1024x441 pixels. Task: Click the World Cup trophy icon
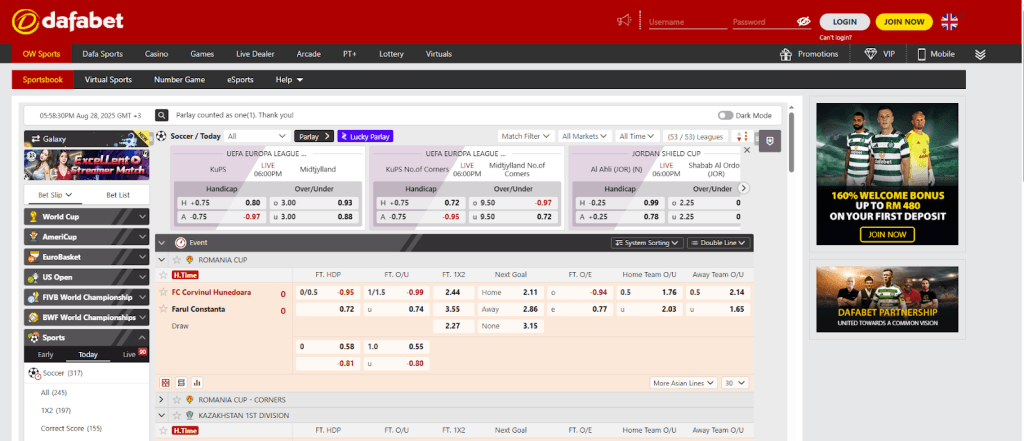(x=33, y=216)
